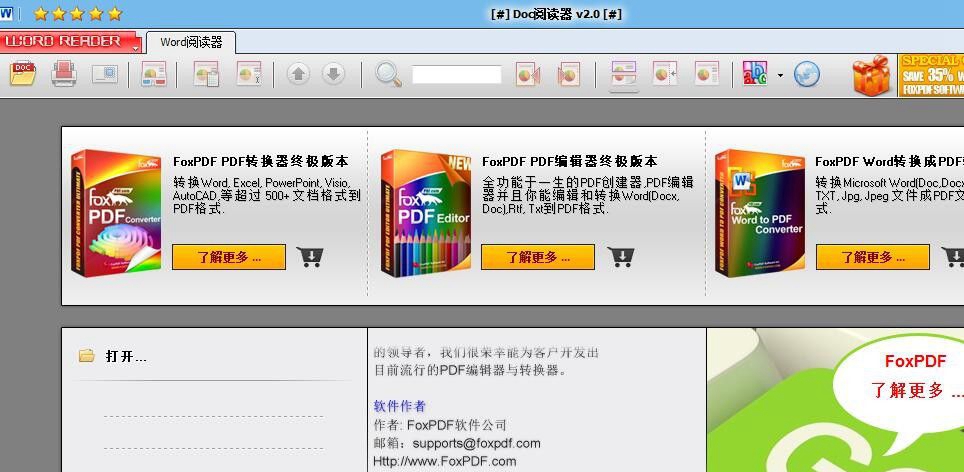Click the text 目前流行的PDF编辑器与转换器。
The height and width of the screenshot is (472, 964).
pos(470,371)
